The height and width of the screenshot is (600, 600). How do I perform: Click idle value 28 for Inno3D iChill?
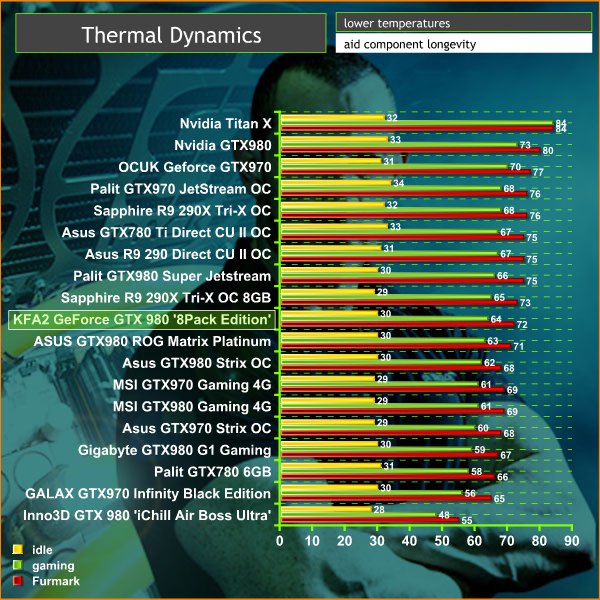(379, 510)
